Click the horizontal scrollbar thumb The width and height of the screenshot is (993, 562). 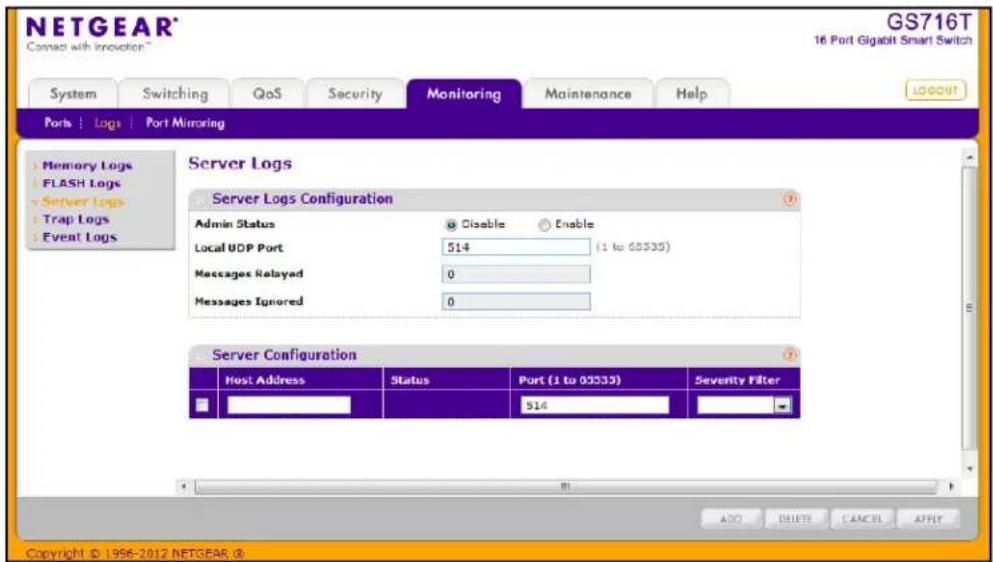tap(565, 487)
